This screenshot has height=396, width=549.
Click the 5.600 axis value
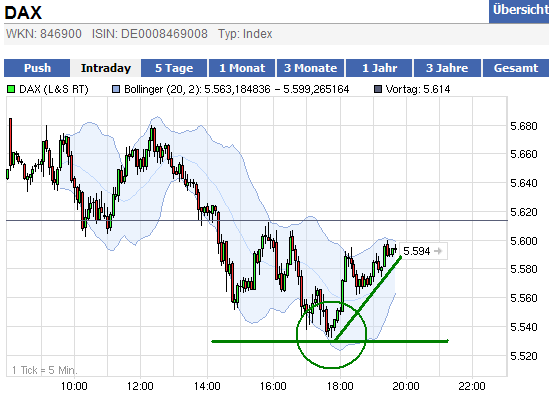523,241
